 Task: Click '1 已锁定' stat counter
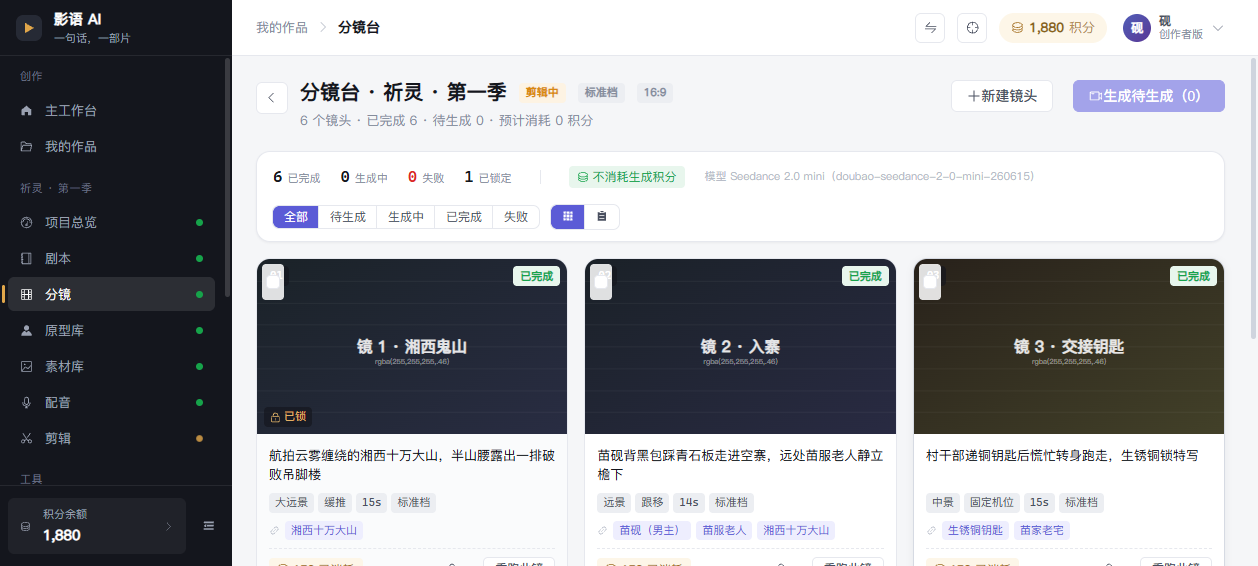tap(488, 177)
